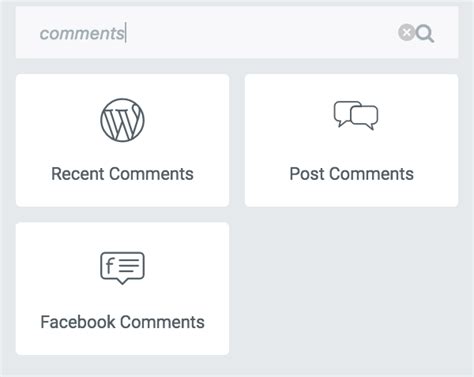
Task: Select the Recent Comments widget card
Action: tap(122, 140)
